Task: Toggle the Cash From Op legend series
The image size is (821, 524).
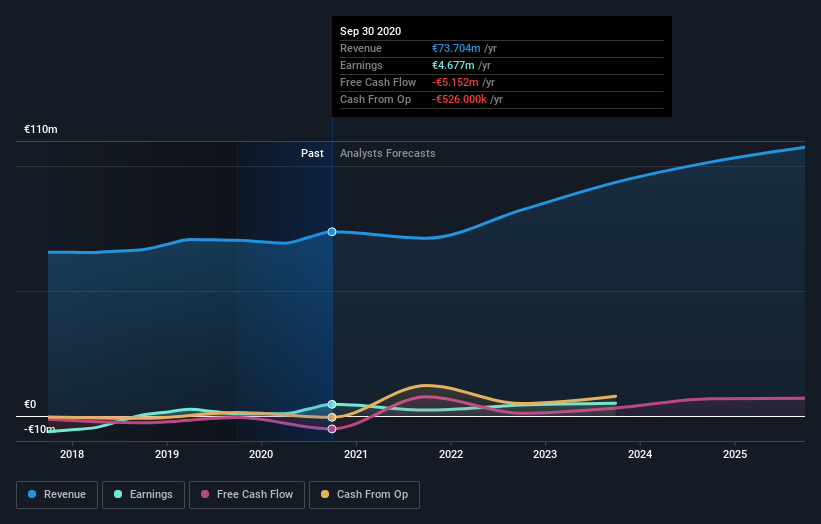Action: point(364,495)
